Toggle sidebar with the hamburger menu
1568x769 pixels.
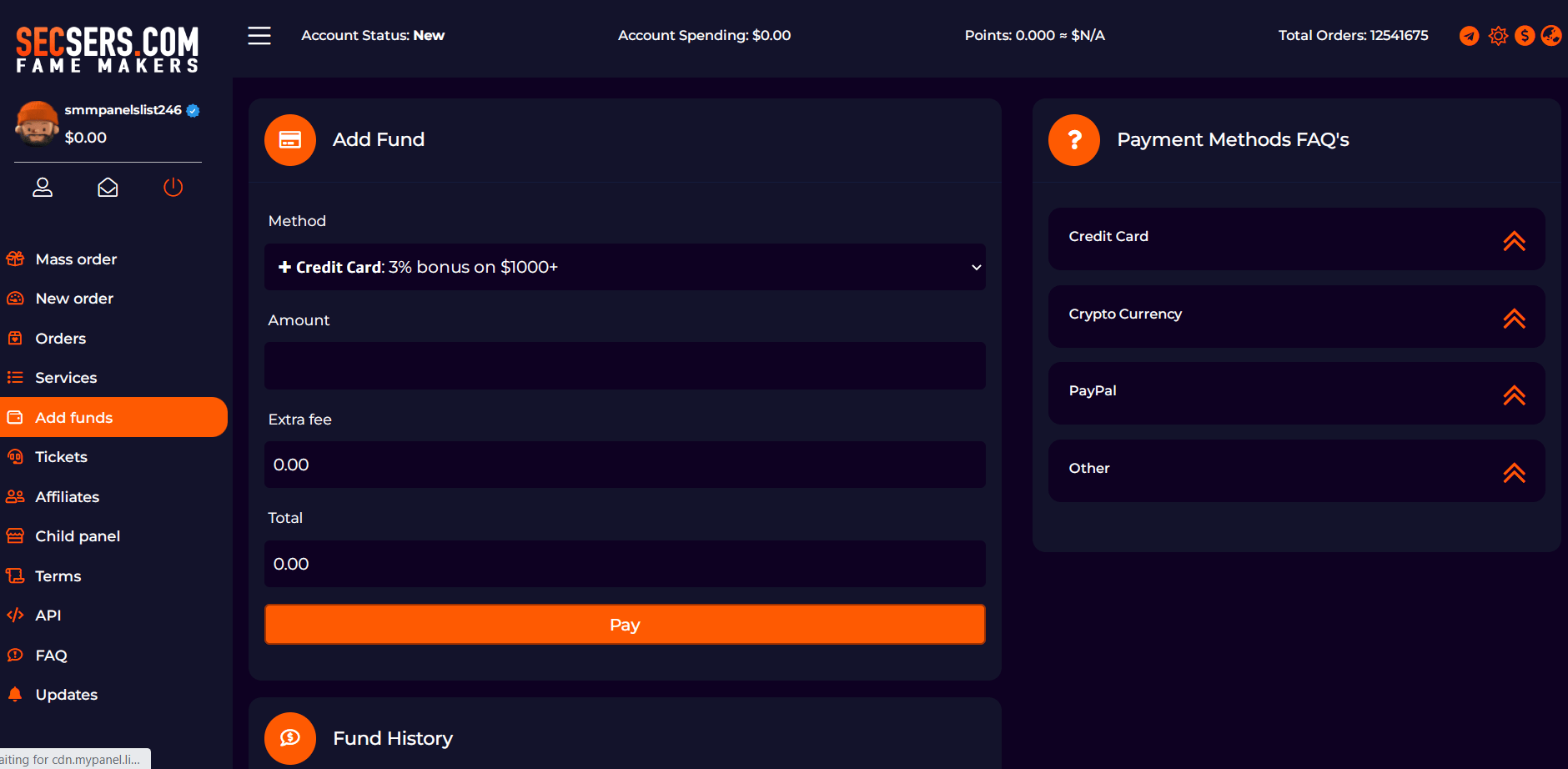pyautogui.click(x=259, y=36)
